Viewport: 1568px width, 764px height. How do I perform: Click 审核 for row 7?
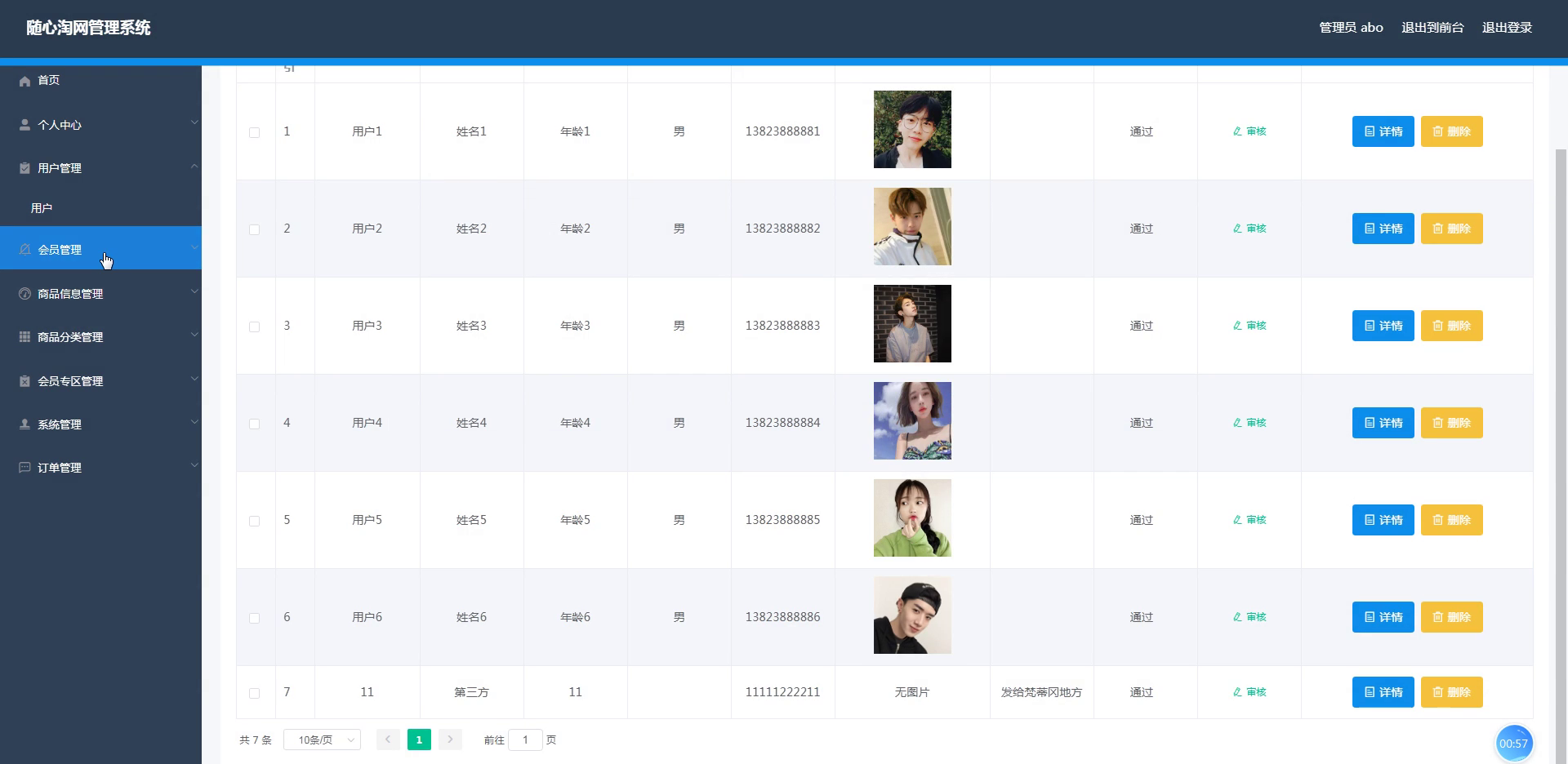(1249, 692)
